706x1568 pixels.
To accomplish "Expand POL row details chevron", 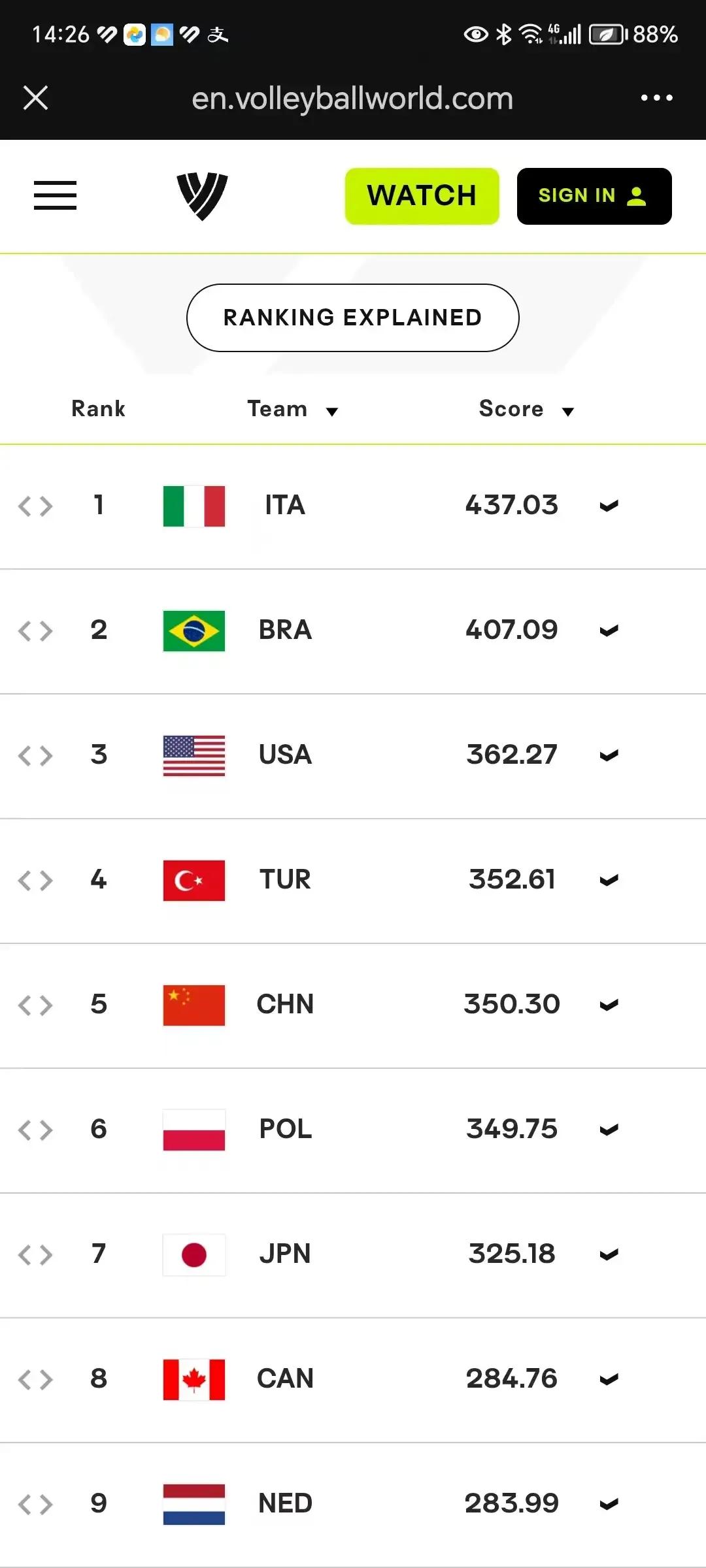I will pyautogui.click(x=609, y=1130).
